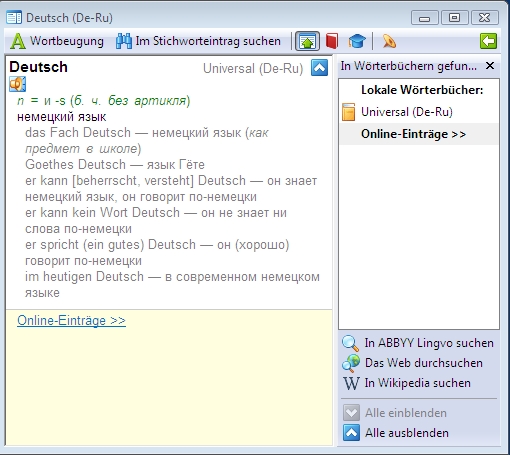Image resolution: width=510 pixels, height=455 pixels.
Task: Click example Goethes Deutsch
Action: pos(75,165)
